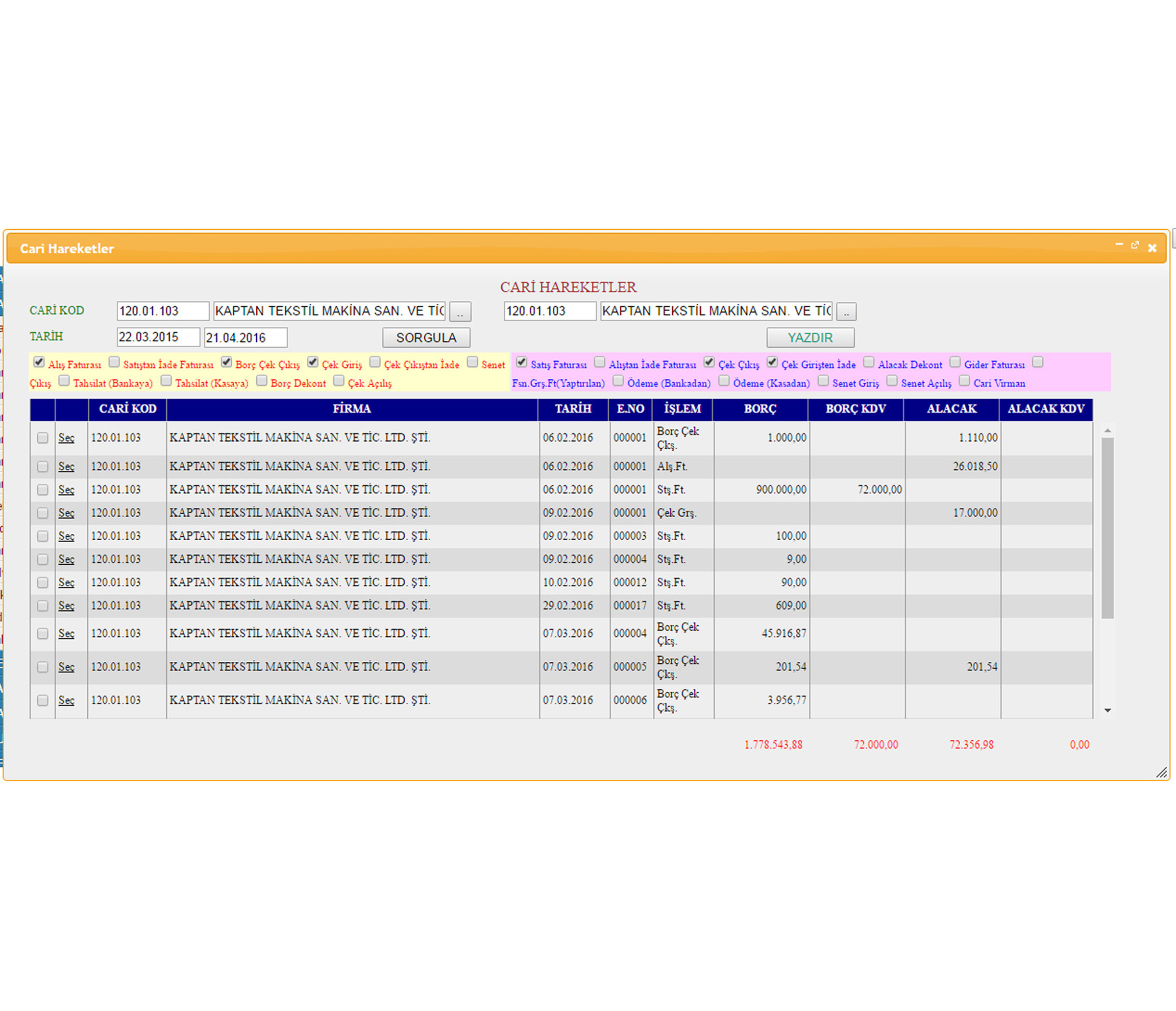Select the row checkbox for E.NO 000005
This screenshot has height=1011, width=1176.
point(43,667)
